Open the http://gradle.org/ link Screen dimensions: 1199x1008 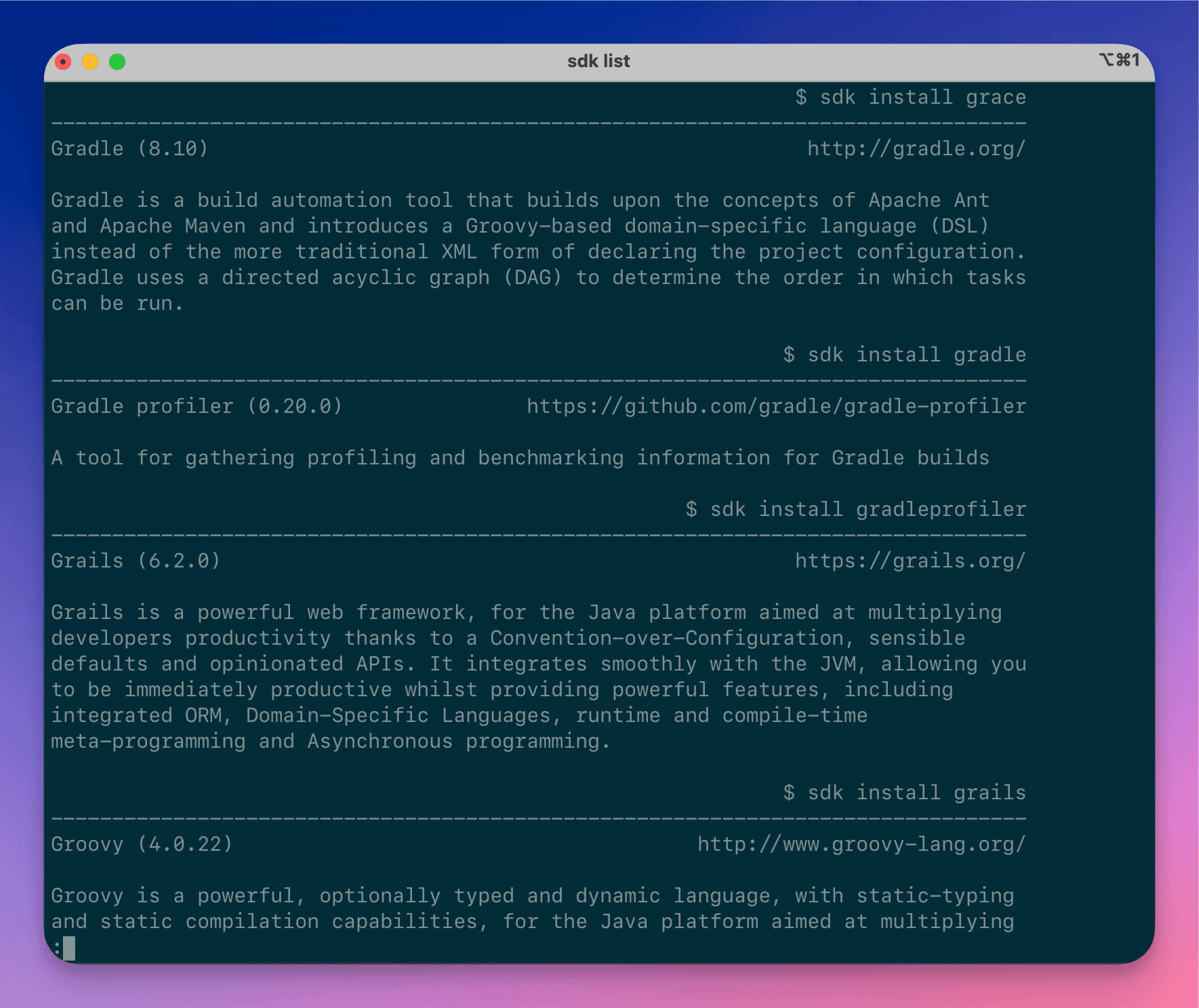coord(916,148)
